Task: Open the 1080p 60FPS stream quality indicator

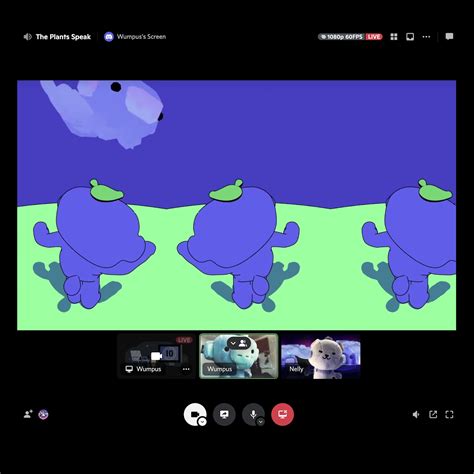Action: (341, 37)
